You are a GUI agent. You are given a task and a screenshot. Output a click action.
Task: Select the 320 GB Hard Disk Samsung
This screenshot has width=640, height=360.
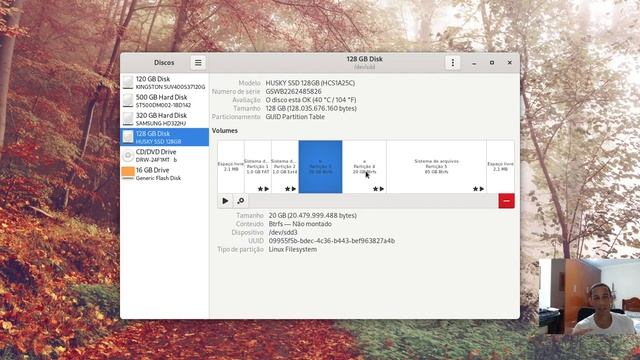click(164, 119)
